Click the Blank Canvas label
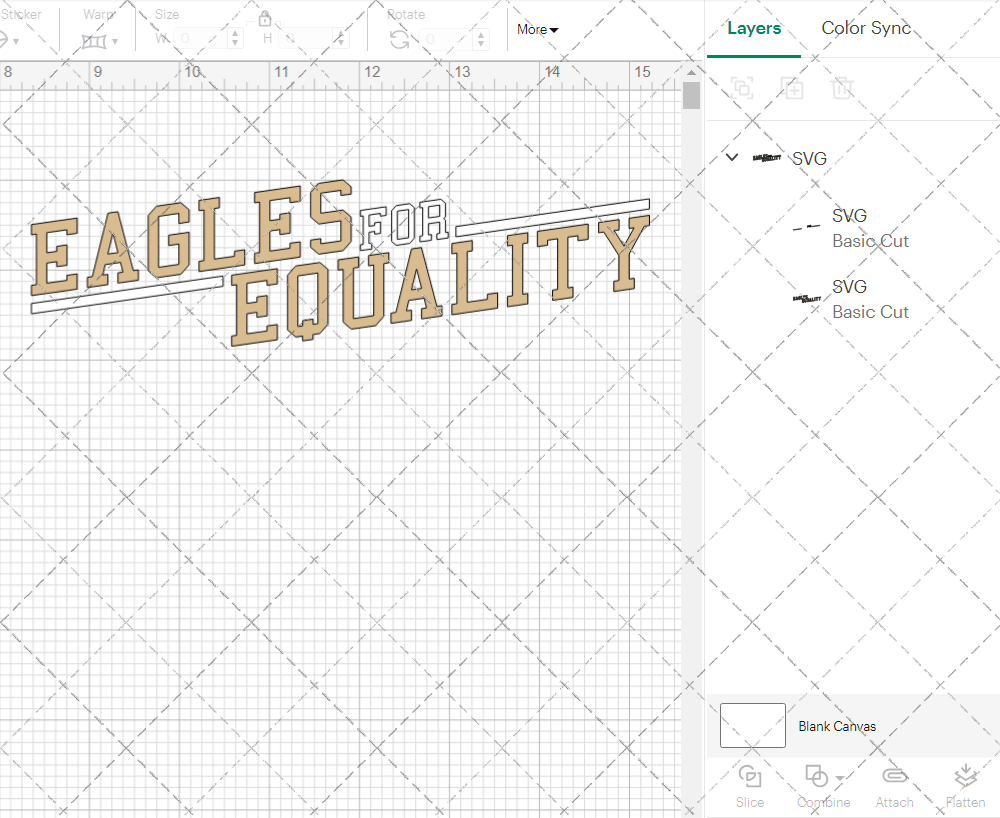 [837, 726]
